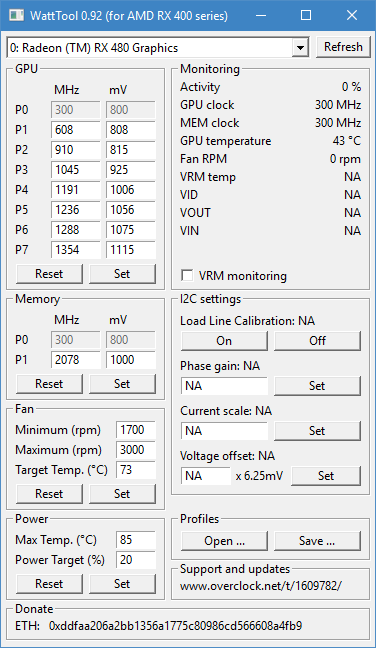The height and width of the screenshot is (648, 376).
Task: Open a saved profile with Open ...
Action: pyautogui.click(x=224, y=541)
